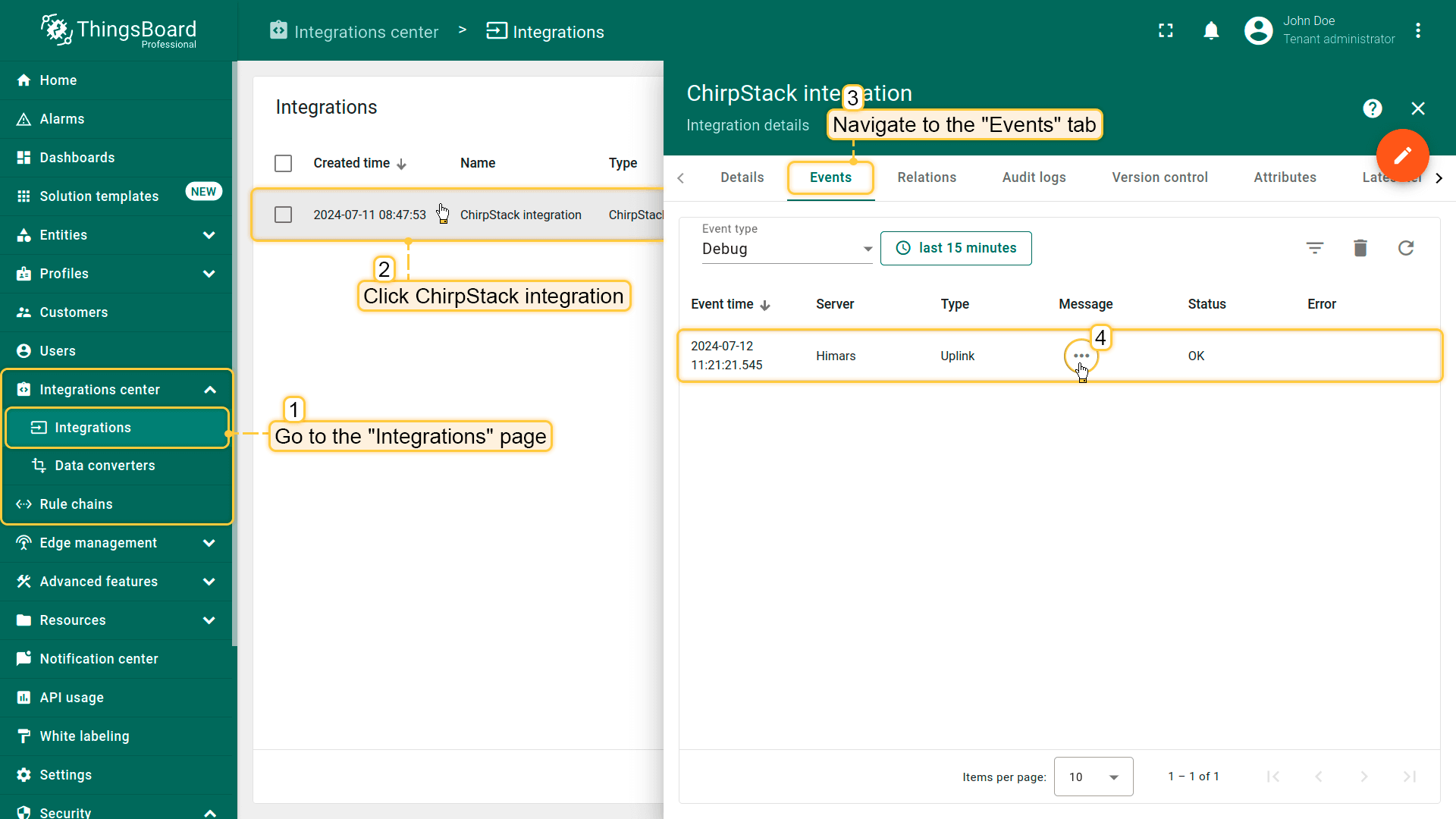Screen dimensions: 1456x819
Task: Toggle fullscreen mode icon
Action: 1166,31
